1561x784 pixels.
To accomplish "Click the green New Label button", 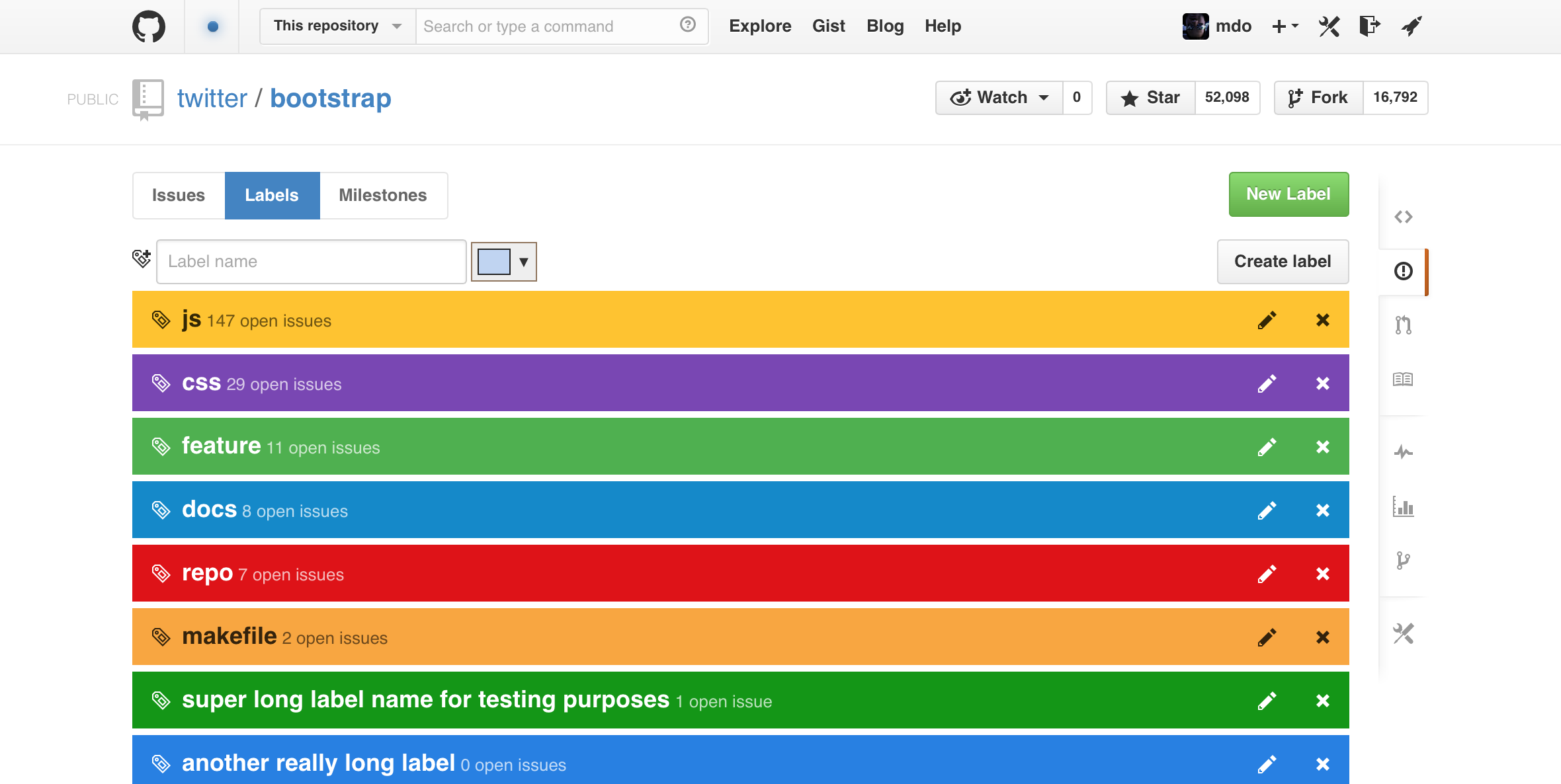I will (x=1288, y=194).
